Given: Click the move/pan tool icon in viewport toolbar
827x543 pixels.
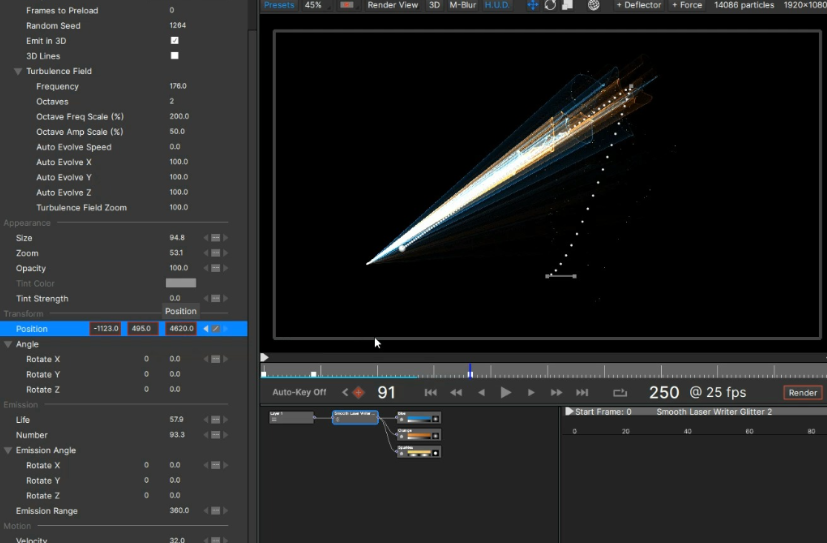Looking at the screenshot, I should (532, 5).
